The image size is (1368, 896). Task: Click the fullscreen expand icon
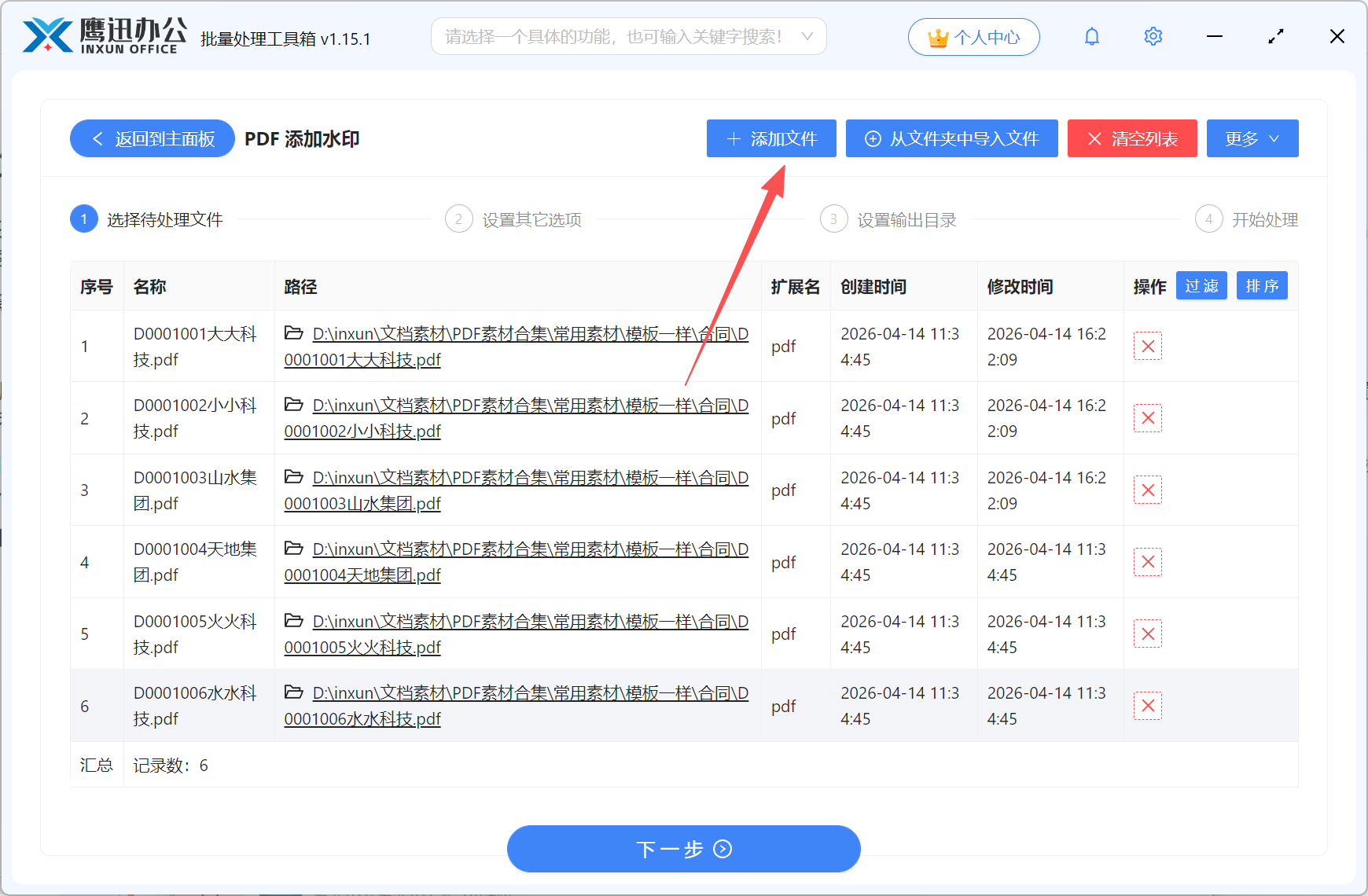point(1276,36)
